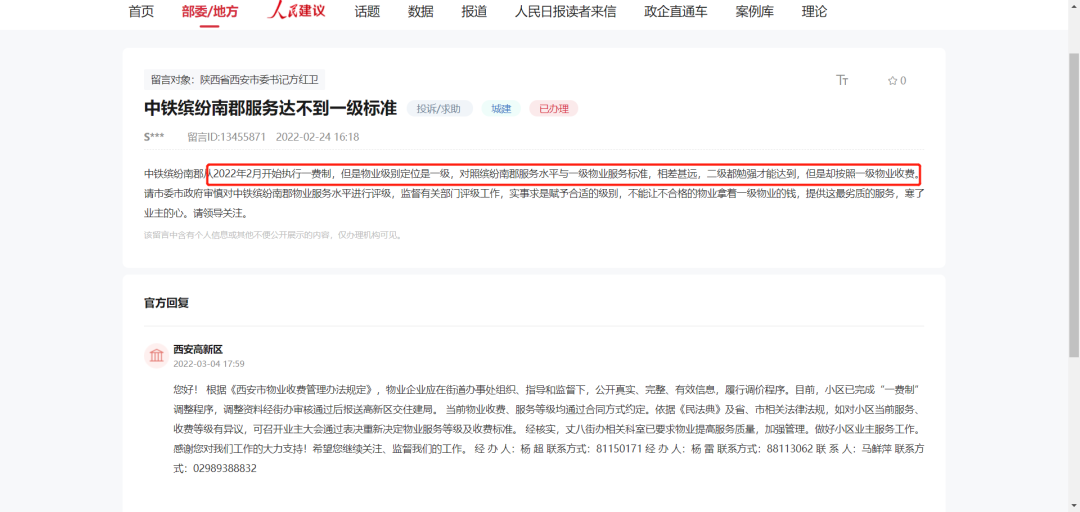This screenshot has height=512, width=1080.
Task: Click the phone number 02989388832
Action: click(x=224, y=468)
